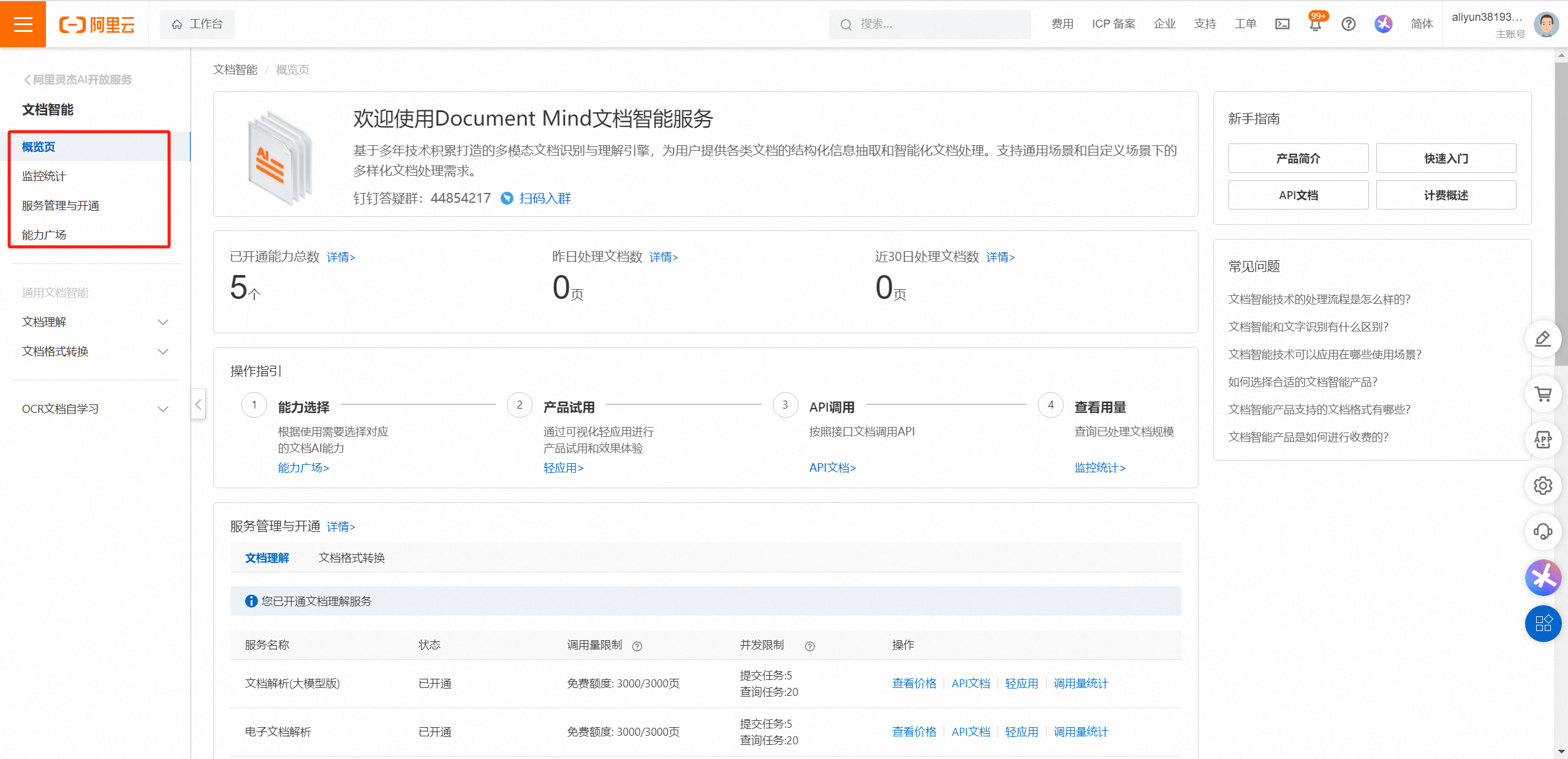The image size is (1568, 759).
Task: Click the floating customer service headset icon
Action: [x=1543, y=531]
